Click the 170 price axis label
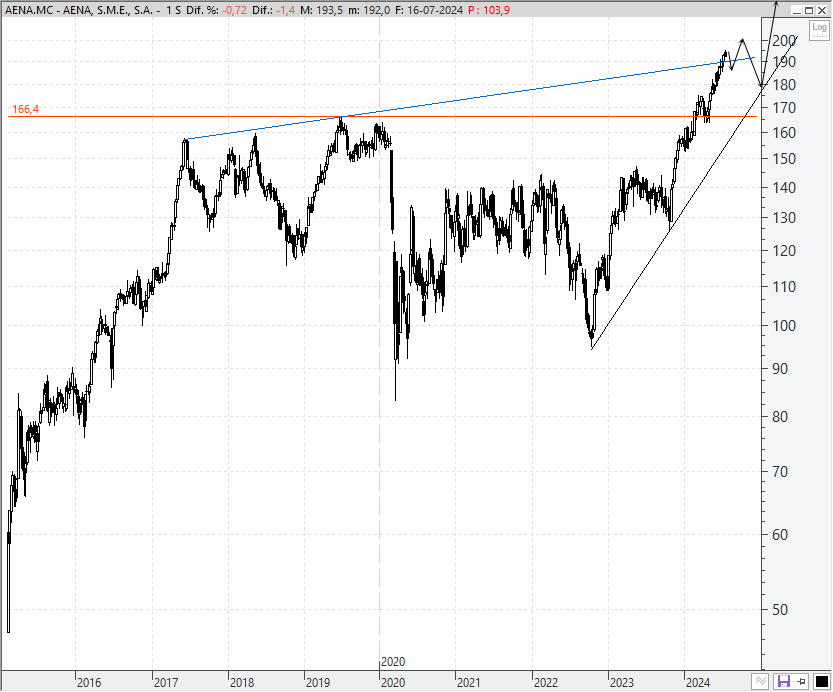Viewport: 833px width, 692px height. click(784, 108)
